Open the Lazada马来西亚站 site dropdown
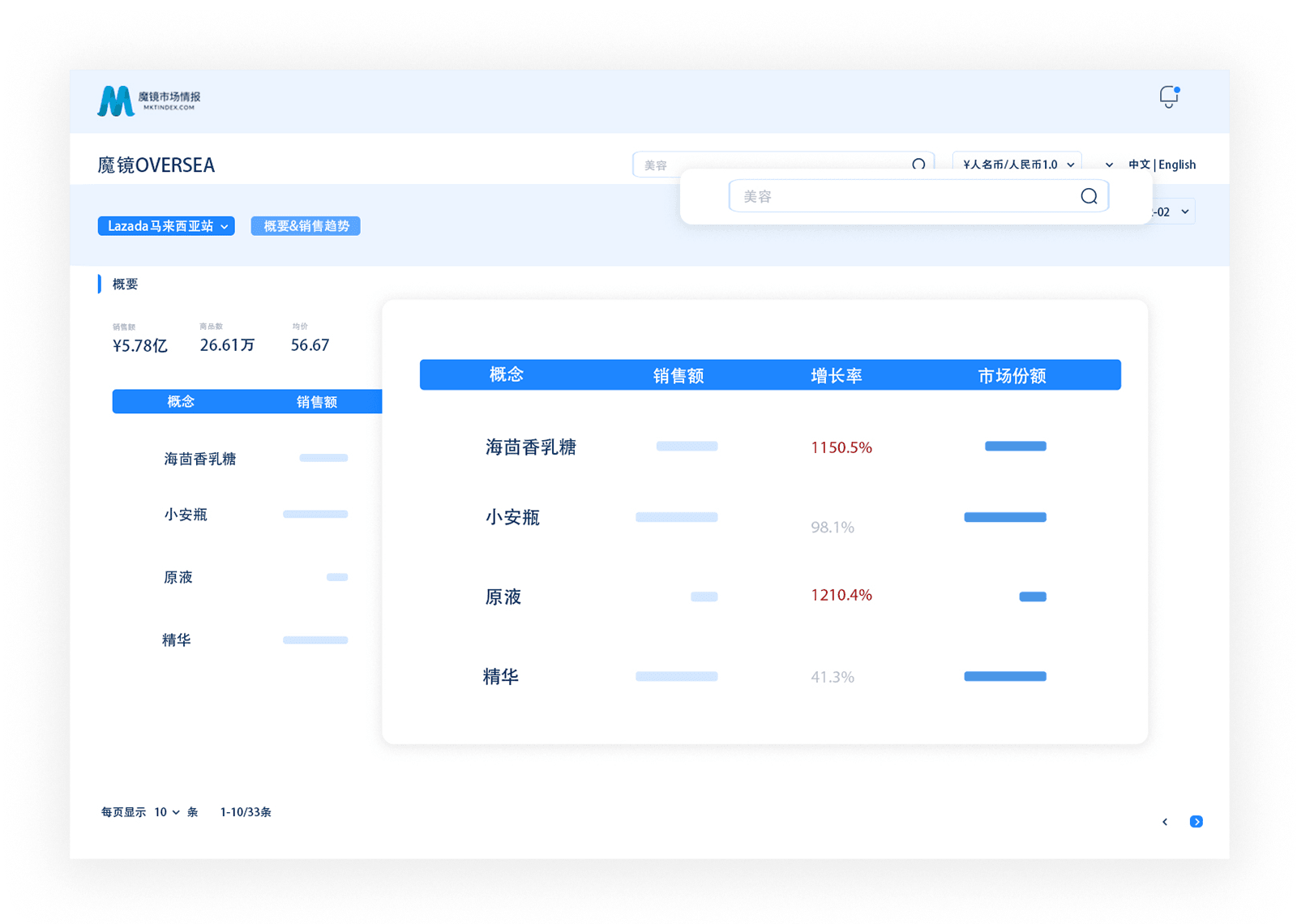Image resolution: width=1297 pixels, height=924 pixels. tap(166, 226)
